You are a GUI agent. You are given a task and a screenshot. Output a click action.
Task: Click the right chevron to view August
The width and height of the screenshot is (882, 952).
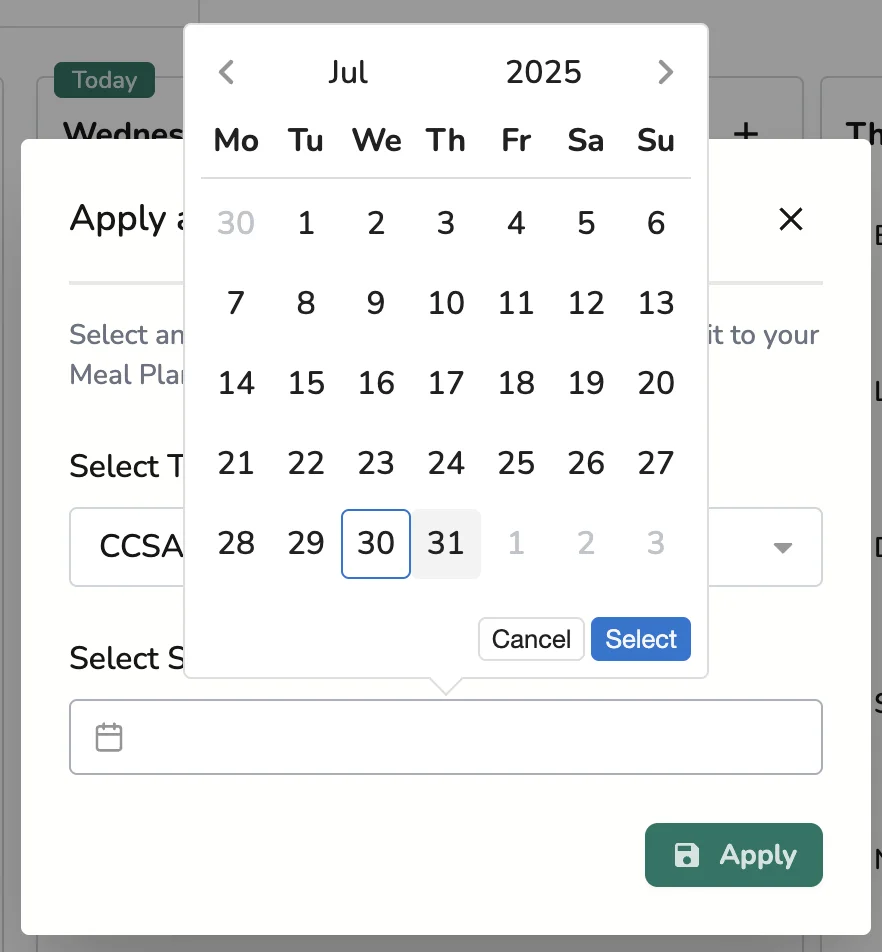point(665,71)
